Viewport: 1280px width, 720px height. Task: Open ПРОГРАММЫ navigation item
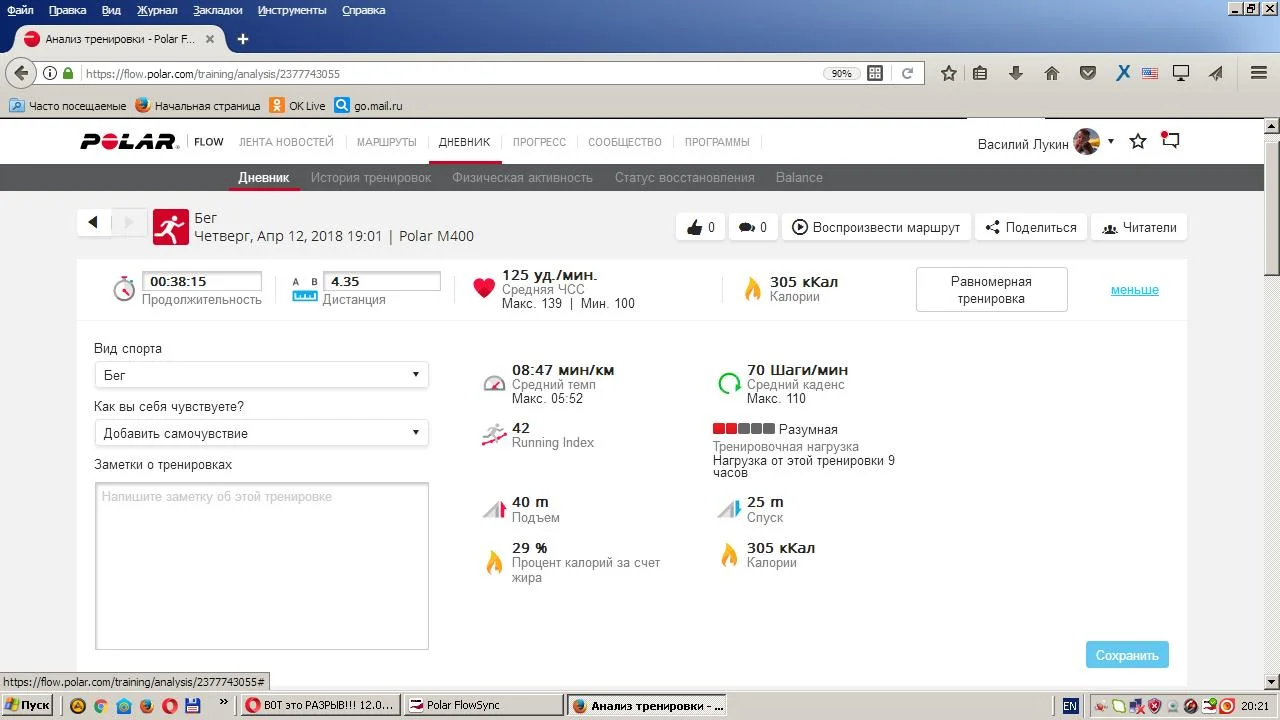[x=717, y=142]
